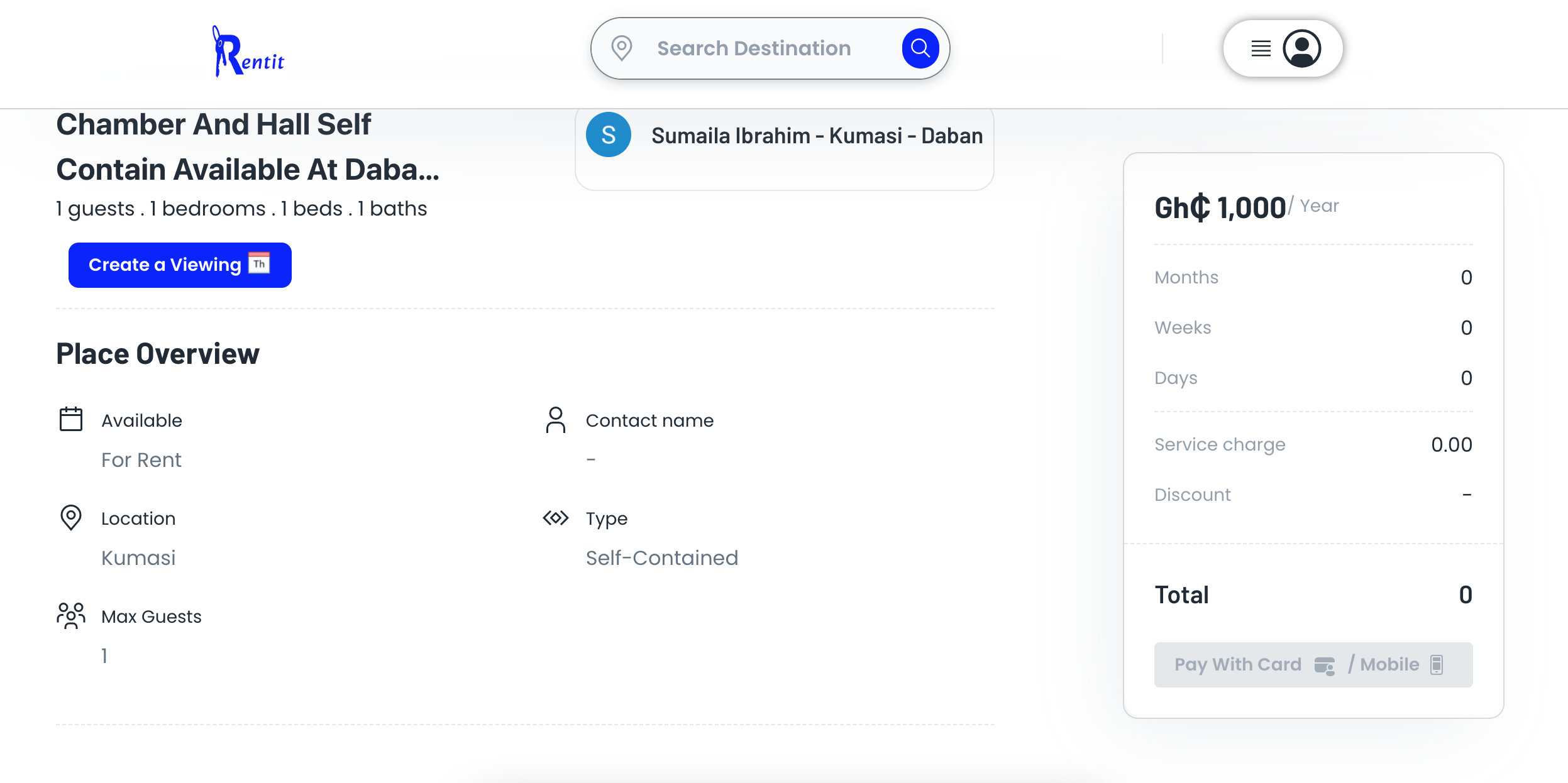This screenshot has width=1568, height=783.
Task: Click the calendar icon beside Available
Action: pyautogui.click(x=71, y=419)
